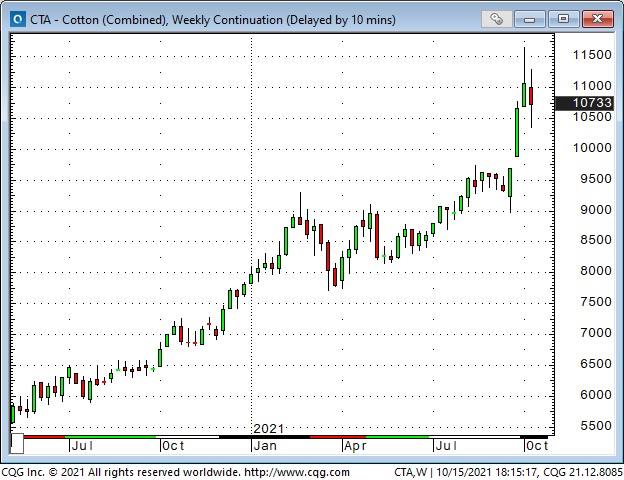Click the latest red weekly candle
This screenshot has width=624, height=480.
531,96
